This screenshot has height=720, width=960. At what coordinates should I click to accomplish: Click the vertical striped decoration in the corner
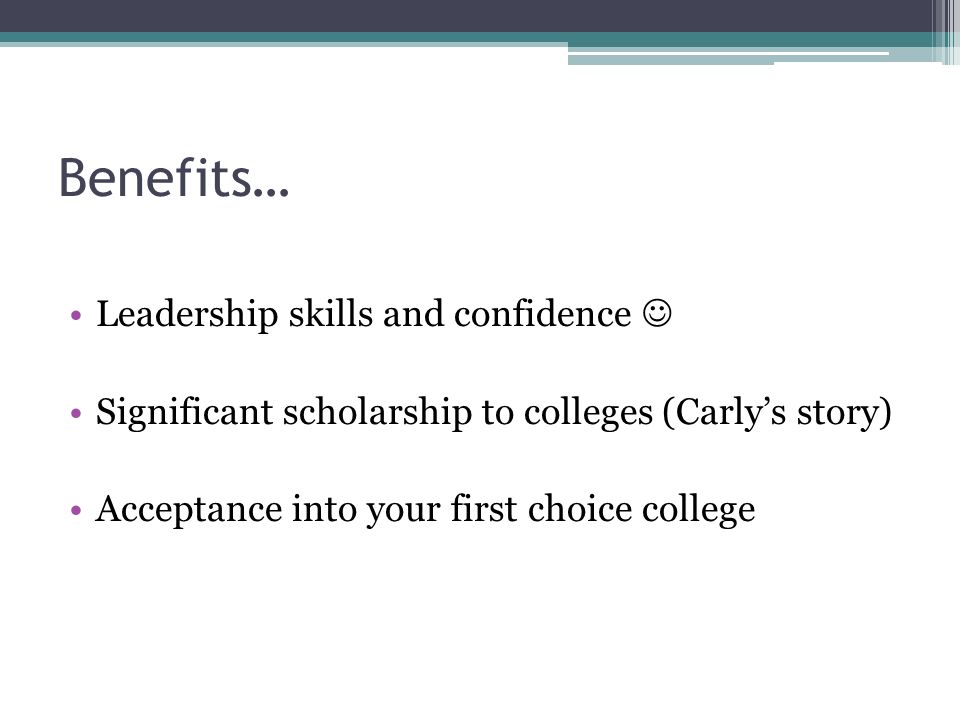[945, 32]
